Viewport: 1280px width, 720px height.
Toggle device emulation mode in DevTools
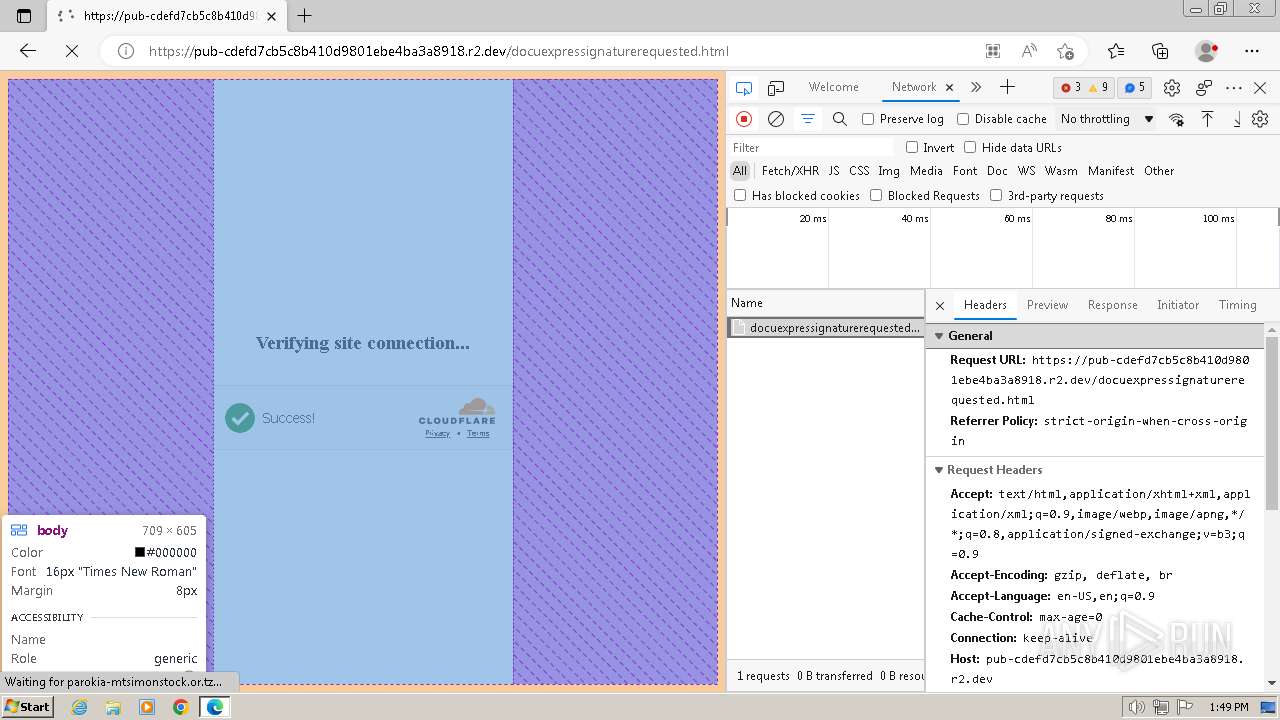776,88
